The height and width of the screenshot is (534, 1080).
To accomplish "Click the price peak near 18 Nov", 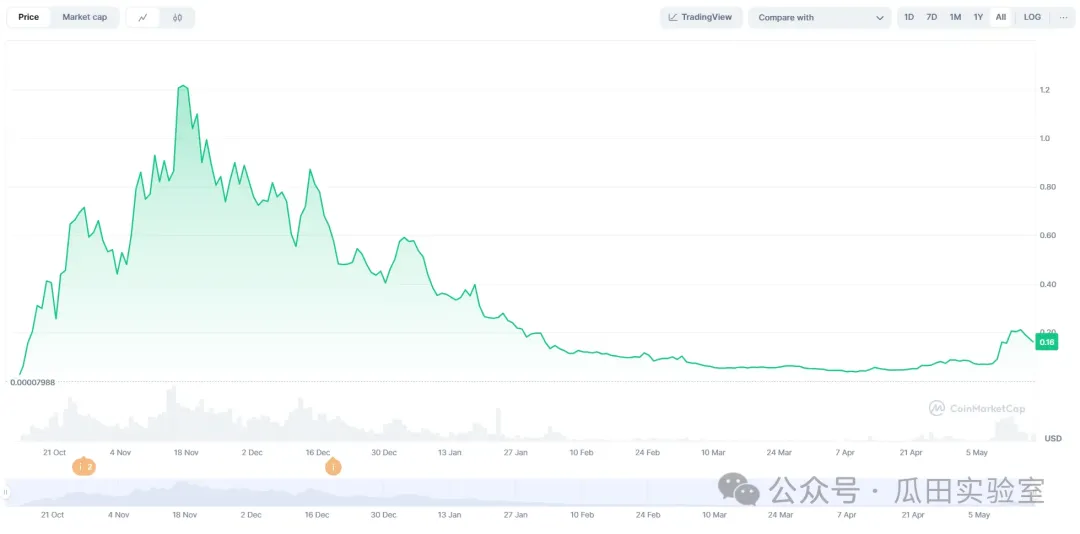I will click(183, 87).
